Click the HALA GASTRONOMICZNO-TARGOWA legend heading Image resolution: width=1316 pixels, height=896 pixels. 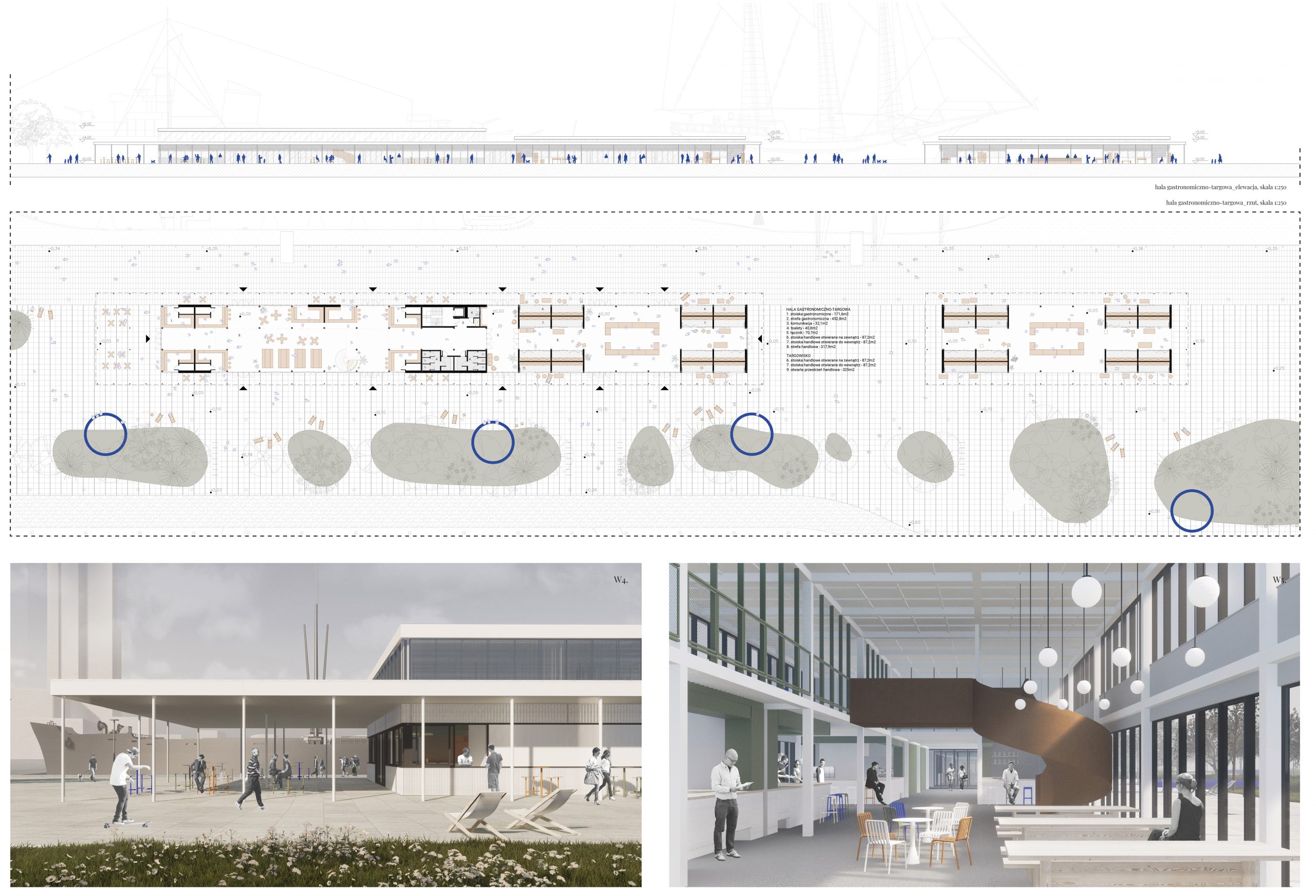pos(818,309)
